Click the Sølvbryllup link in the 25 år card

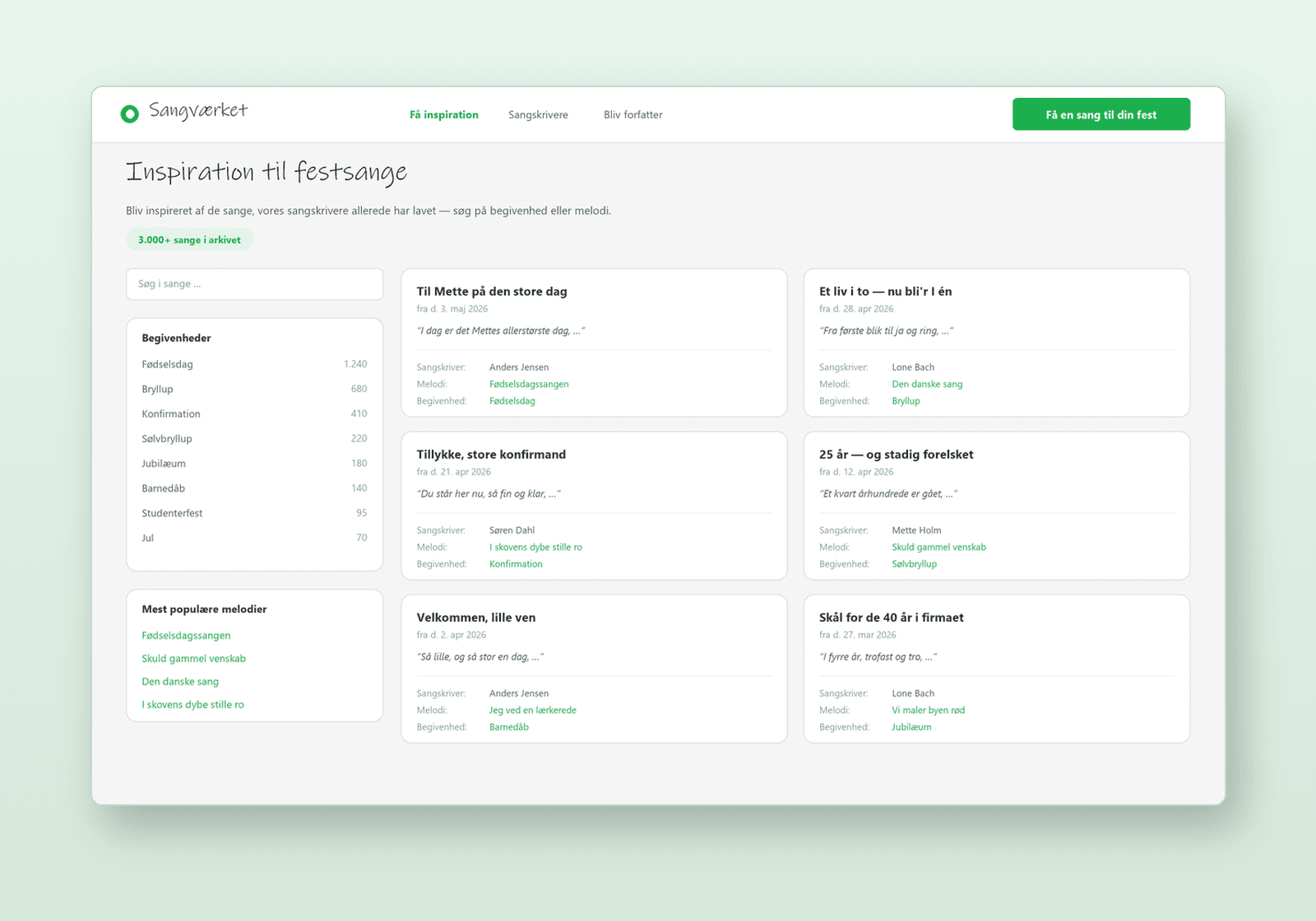(x=914, y=564)
